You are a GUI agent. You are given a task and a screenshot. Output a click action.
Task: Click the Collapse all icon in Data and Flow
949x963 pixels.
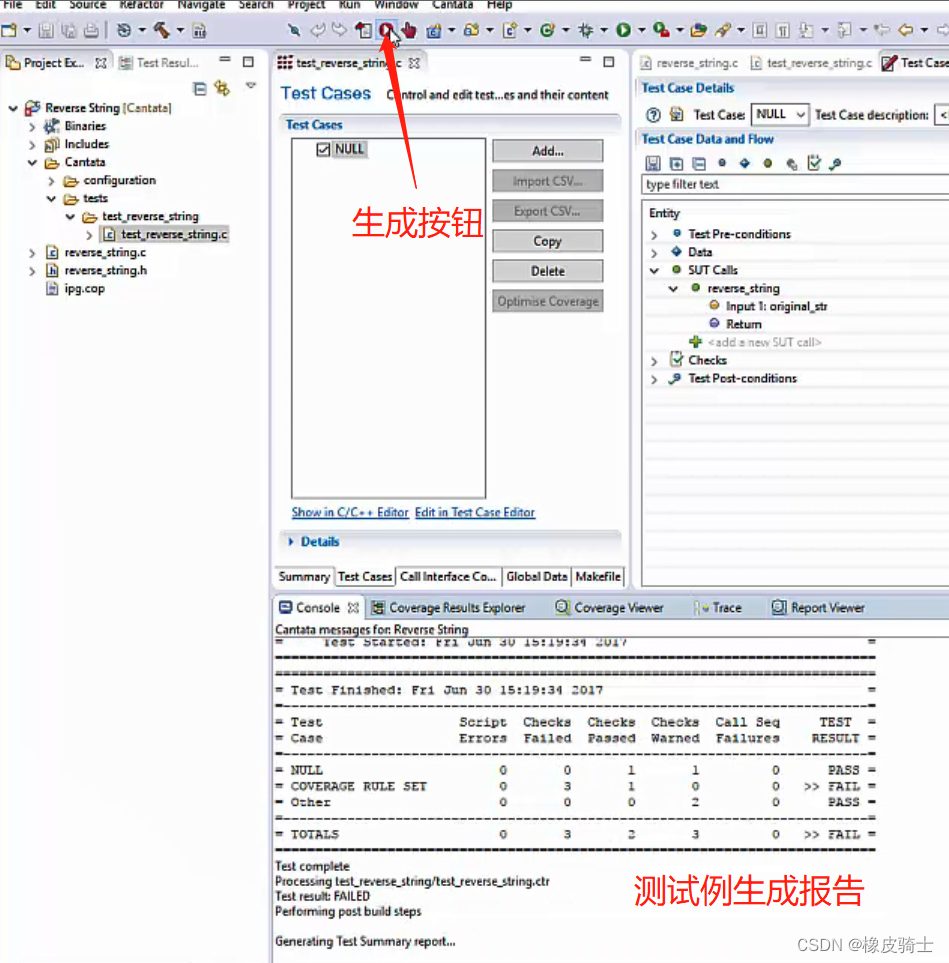coord(699,163)
